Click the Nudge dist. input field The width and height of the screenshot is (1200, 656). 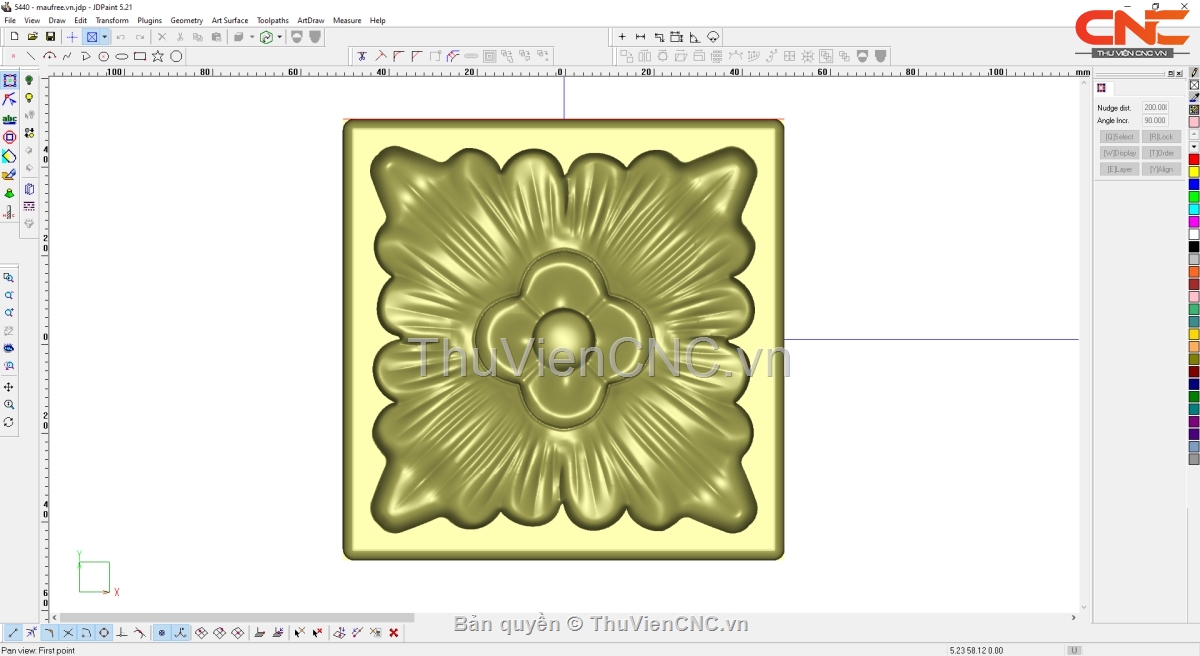click(1155, 107)
